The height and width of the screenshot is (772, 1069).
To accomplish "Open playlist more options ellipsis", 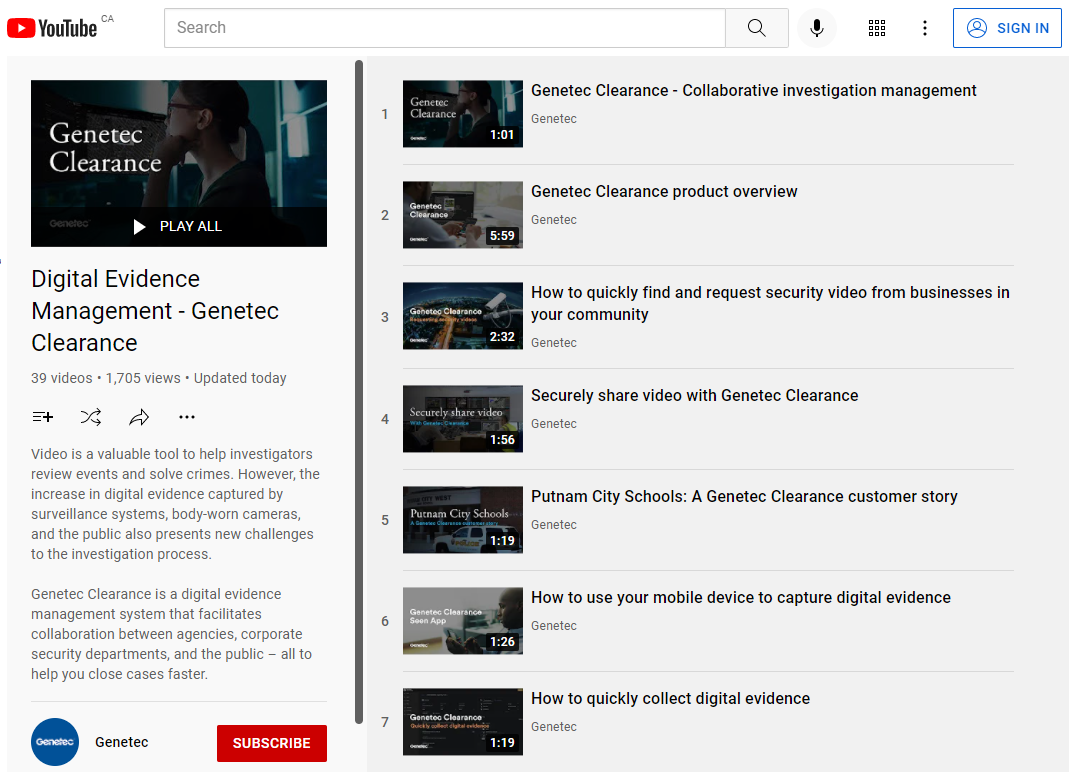I will pos(187,417).
